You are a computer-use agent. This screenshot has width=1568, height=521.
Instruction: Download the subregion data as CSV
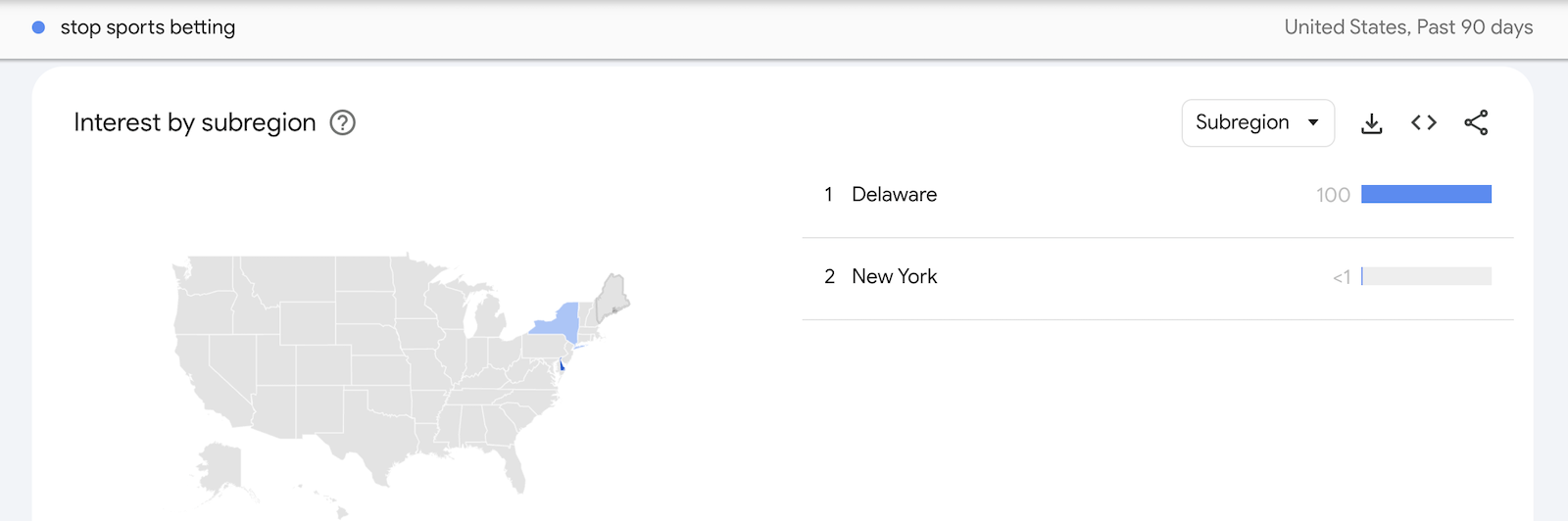pos(1372,123)
